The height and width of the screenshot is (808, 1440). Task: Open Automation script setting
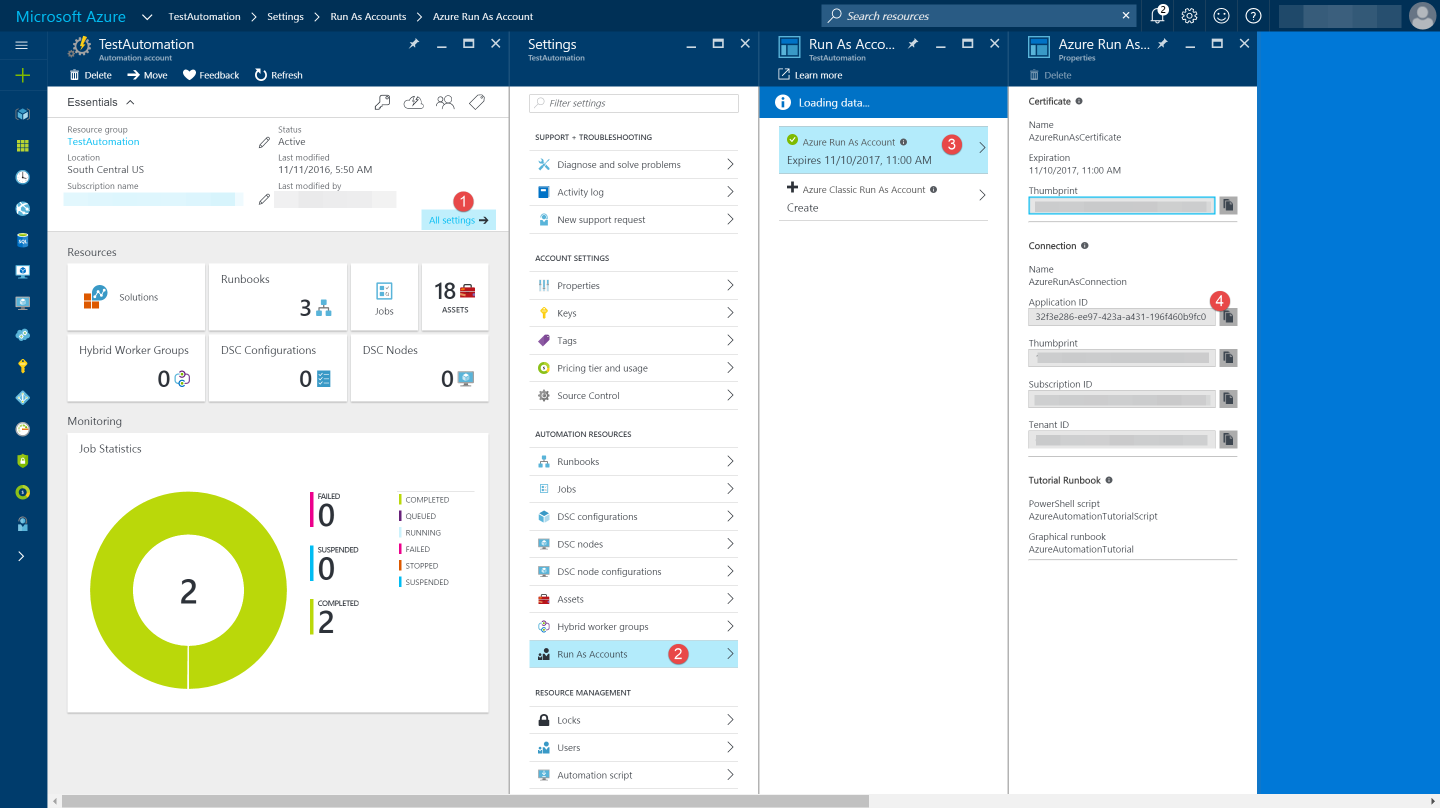click(x=636, y=775)
